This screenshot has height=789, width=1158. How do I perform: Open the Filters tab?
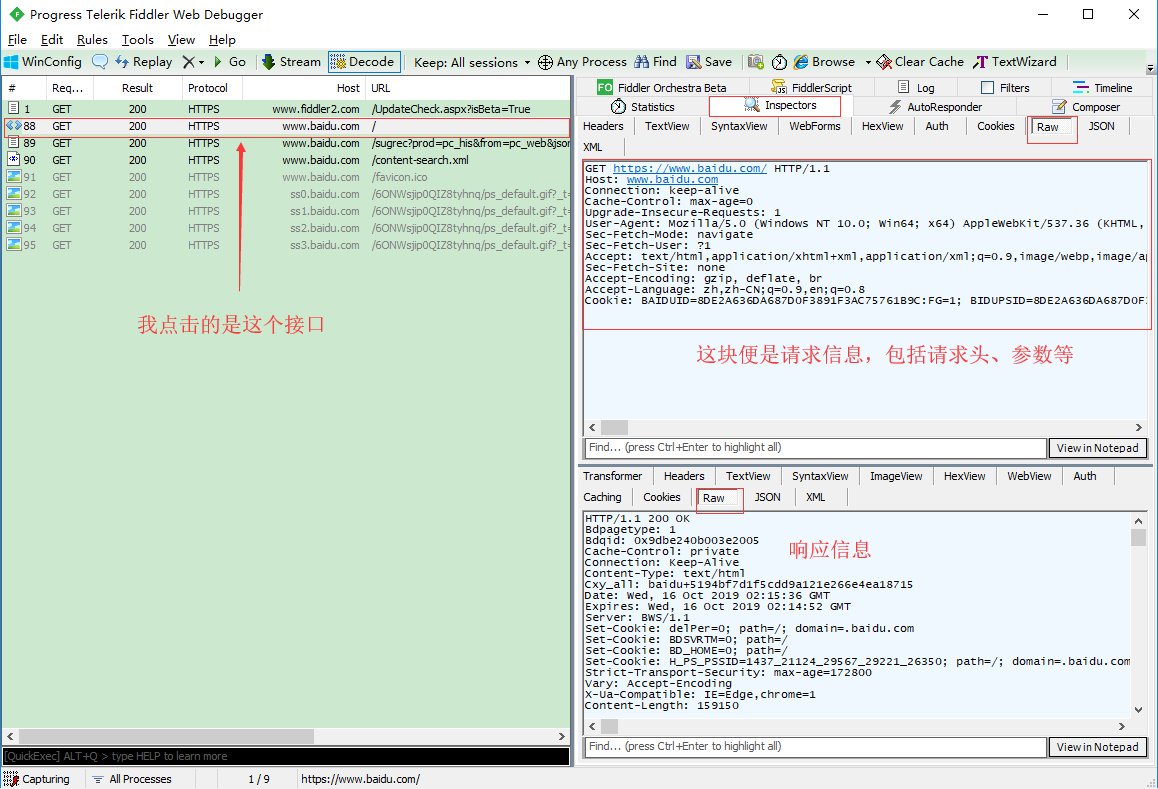pyautogui.click(x=1005, y=88)
